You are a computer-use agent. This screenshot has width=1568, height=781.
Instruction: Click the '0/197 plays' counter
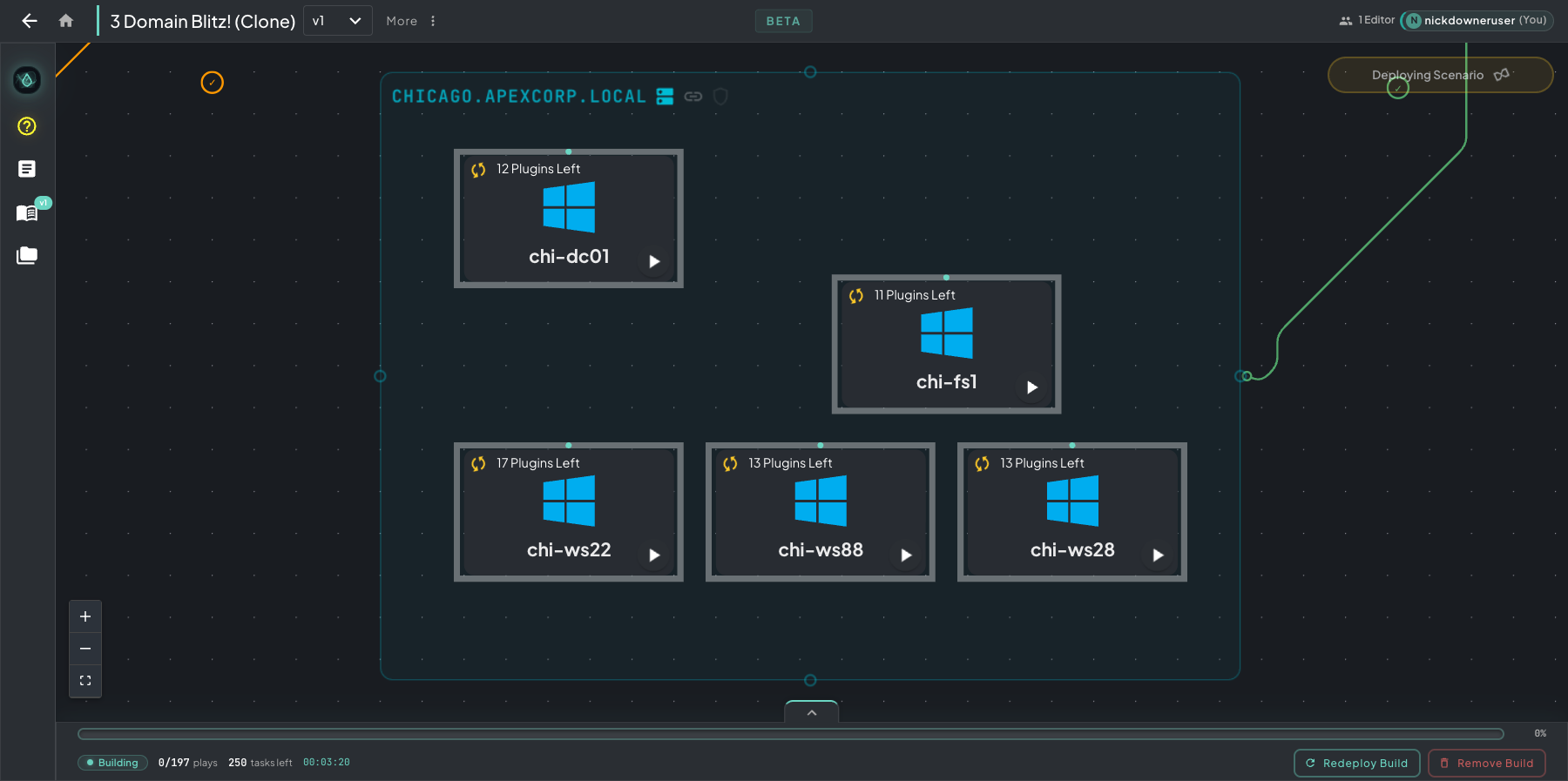pos(188,763)
